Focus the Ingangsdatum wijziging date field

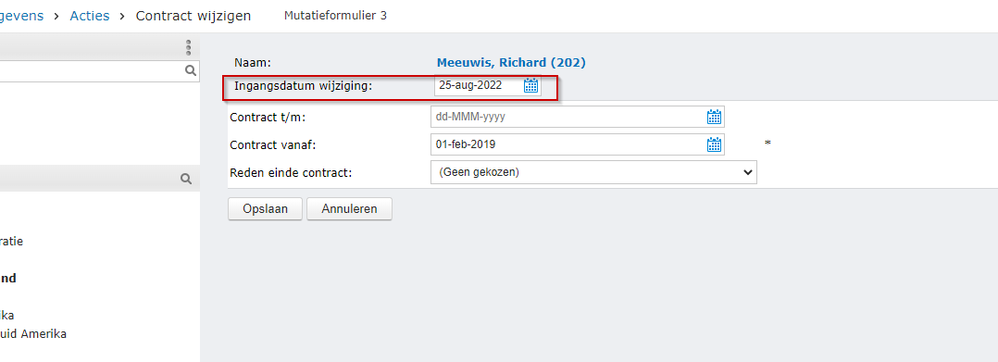[480, 85]
